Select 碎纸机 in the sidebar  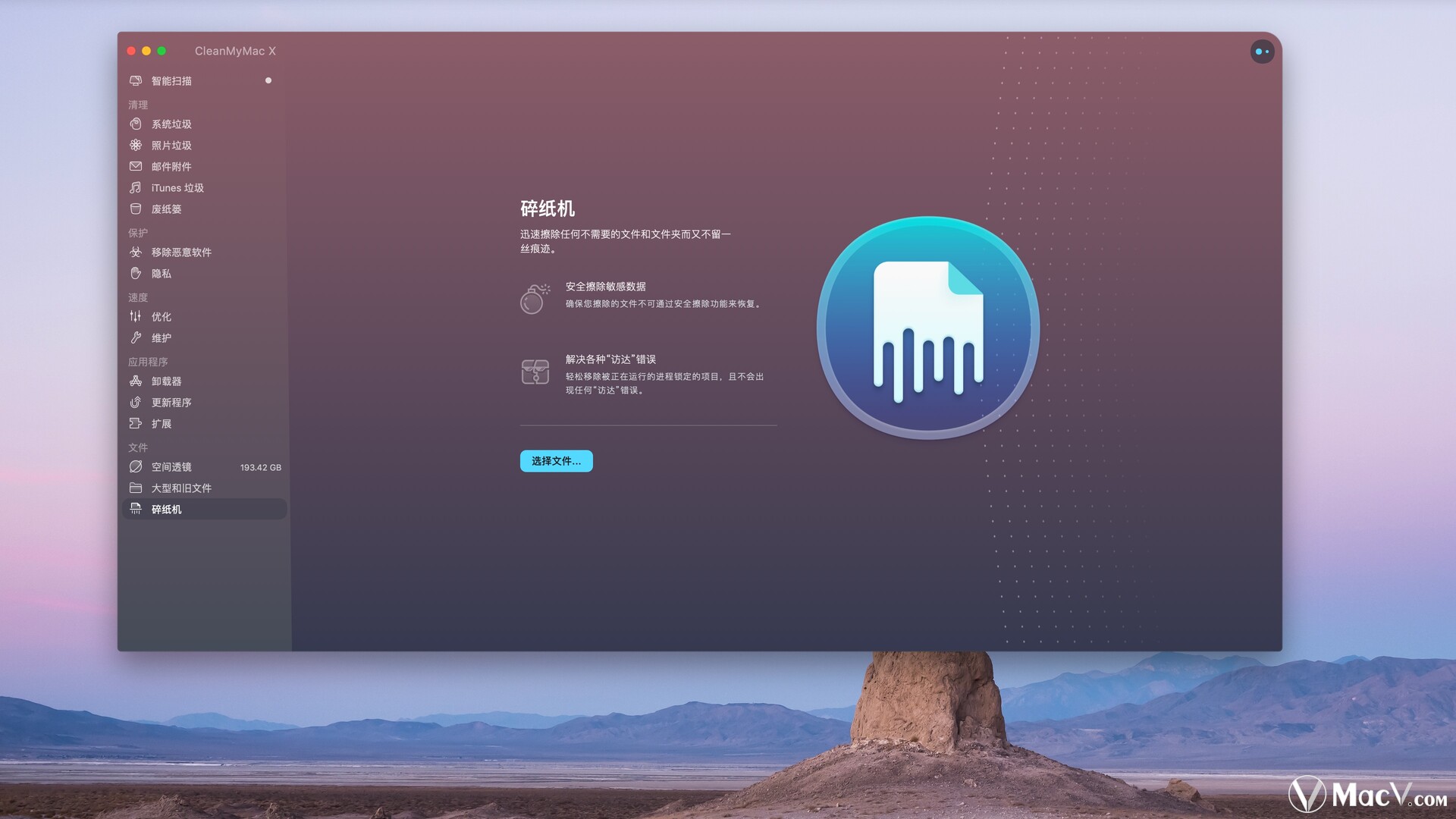[204, 509]
